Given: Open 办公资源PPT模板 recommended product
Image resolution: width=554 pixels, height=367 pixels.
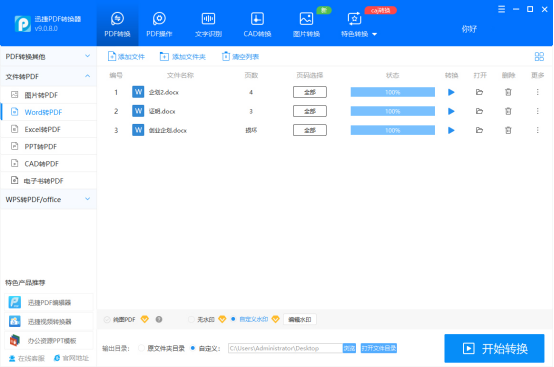Looking at the screenshot, I should click(49, 341).
